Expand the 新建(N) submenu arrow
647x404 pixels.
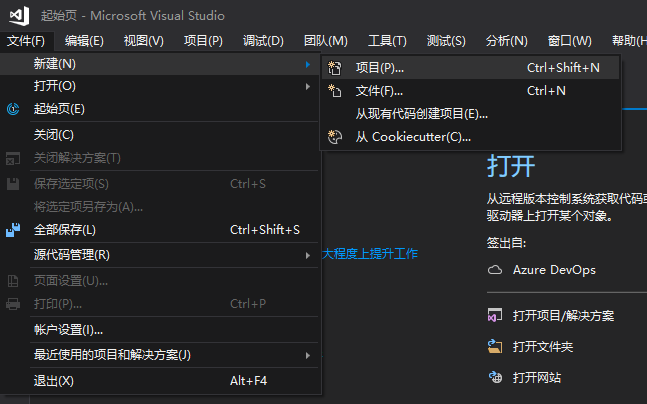(308, 64)
